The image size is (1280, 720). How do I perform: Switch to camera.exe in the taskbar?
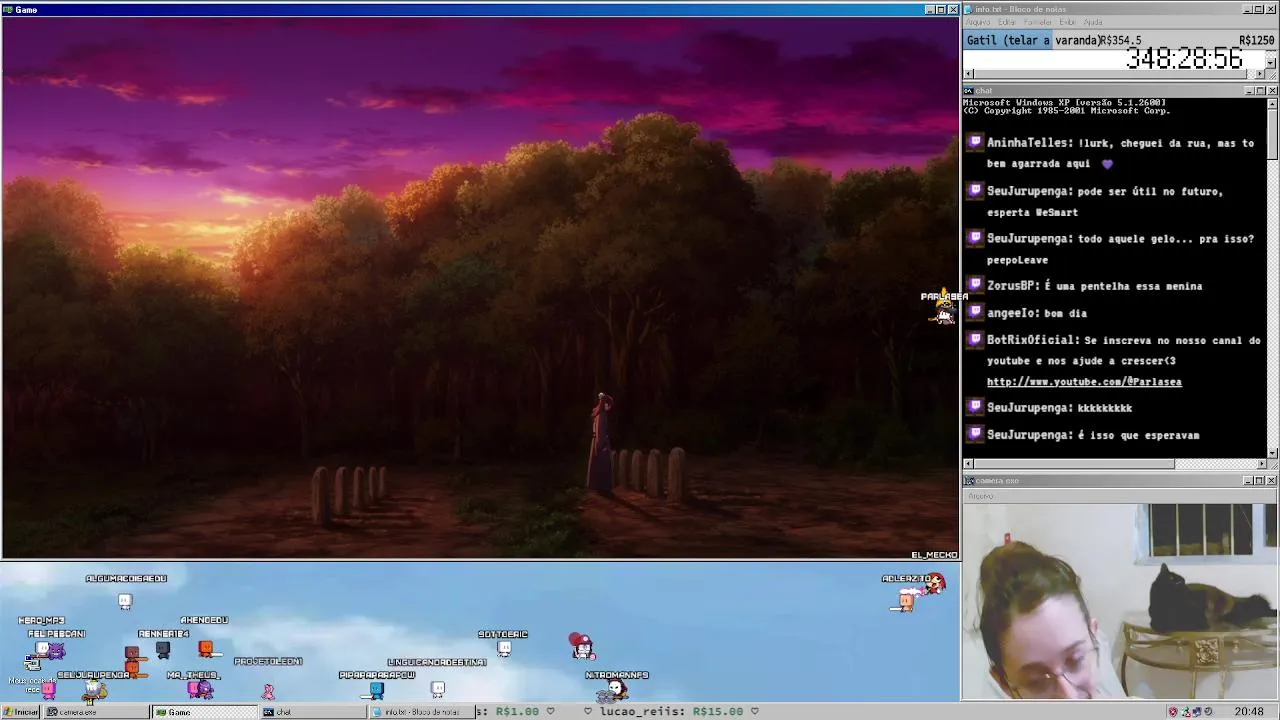(x=95, y=712)
